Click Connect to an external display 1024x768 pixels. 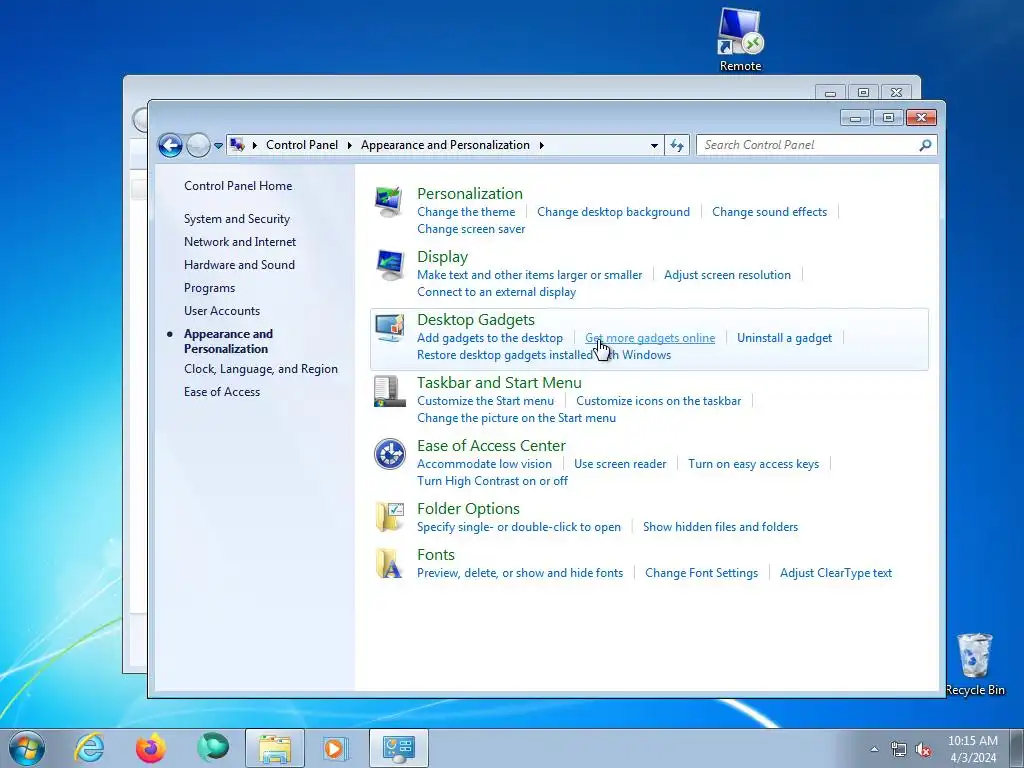click(x=496, y=292)
